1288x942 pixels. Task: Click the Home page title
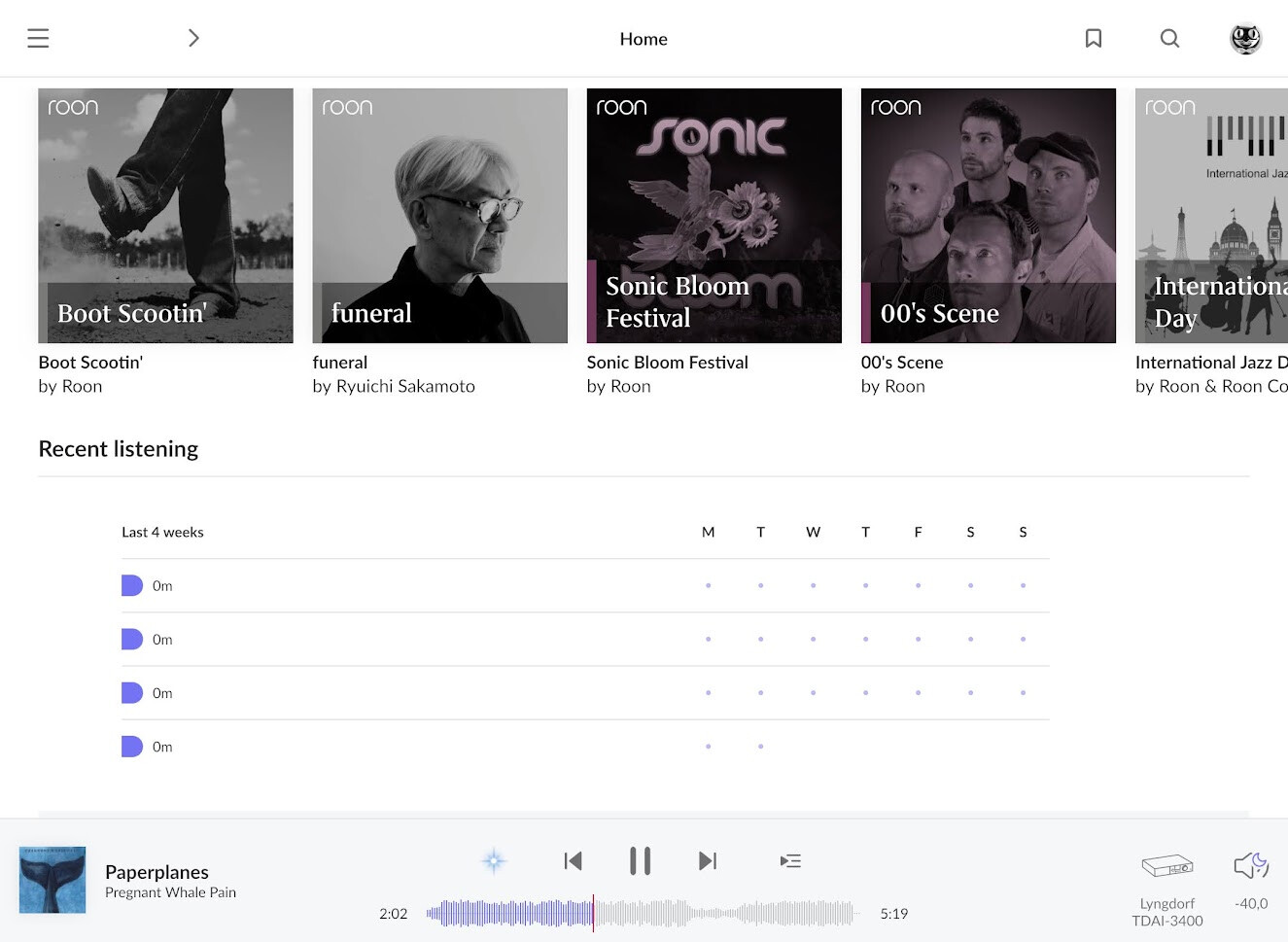[644, 39]
